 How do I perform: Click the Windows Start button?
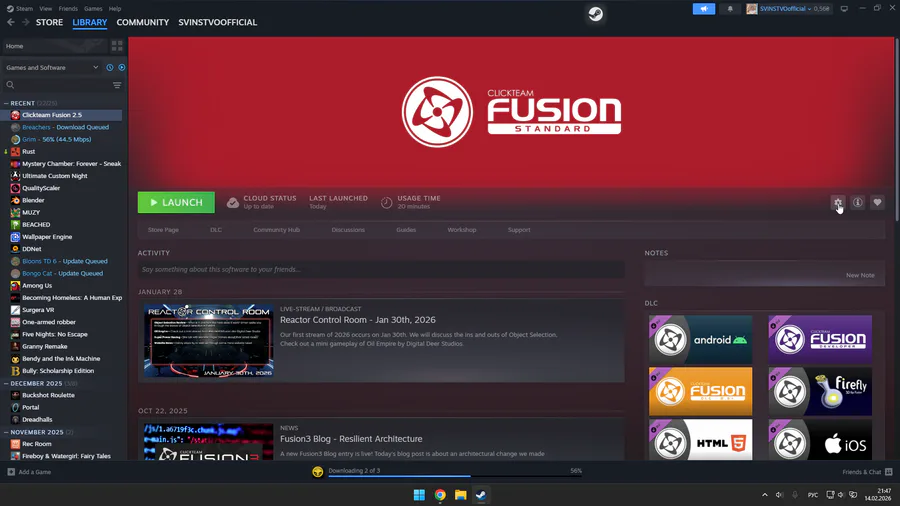pos(420,495)
